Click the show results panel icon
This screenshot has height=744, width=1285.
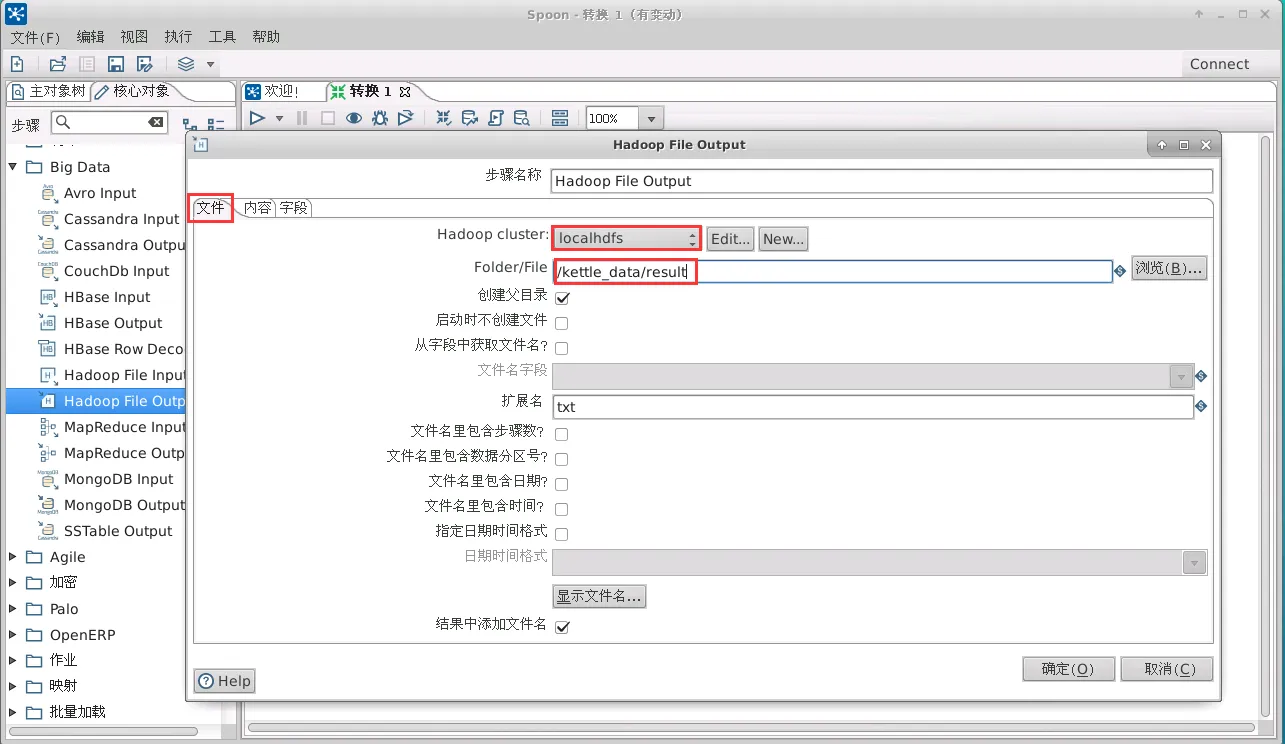pos(560,118)
